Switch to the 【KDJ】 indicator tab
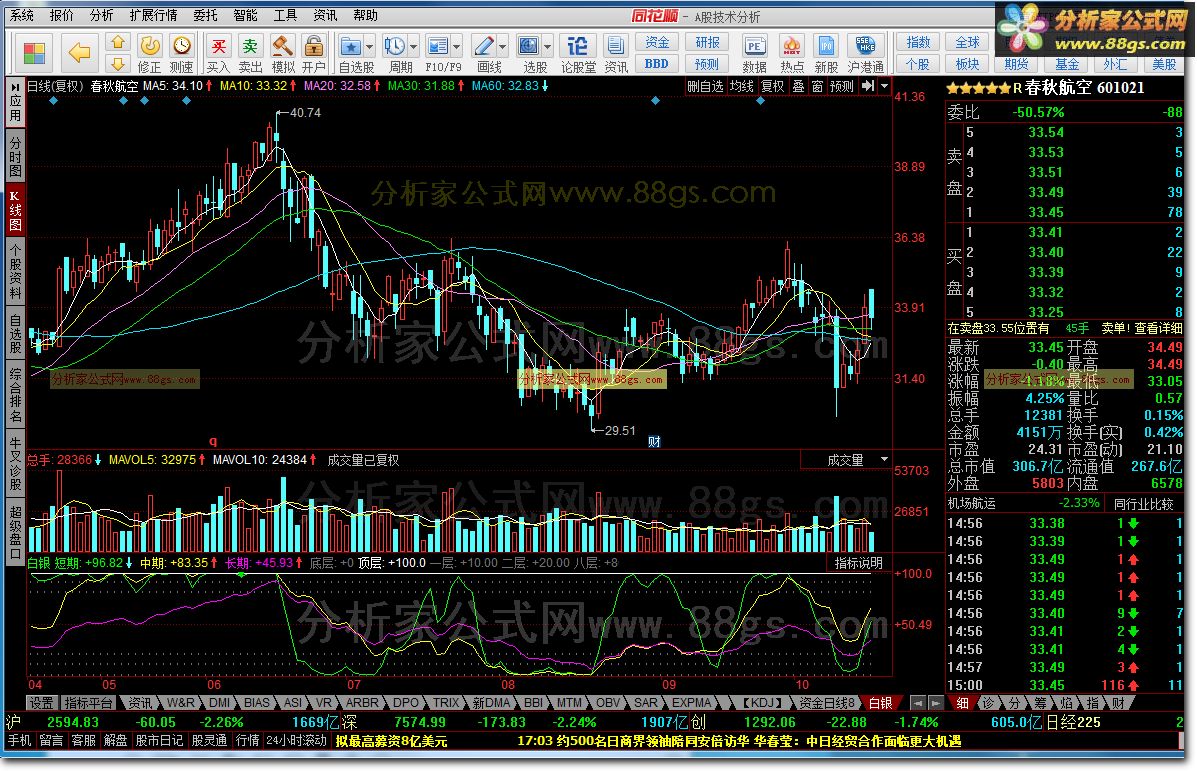This screenshot has width=1197, height=771. (x=763, y=702)
